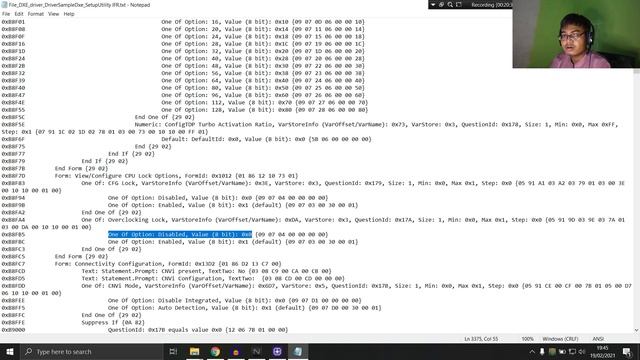
Task: Open the View menu
Action: [x=53, y=14]
